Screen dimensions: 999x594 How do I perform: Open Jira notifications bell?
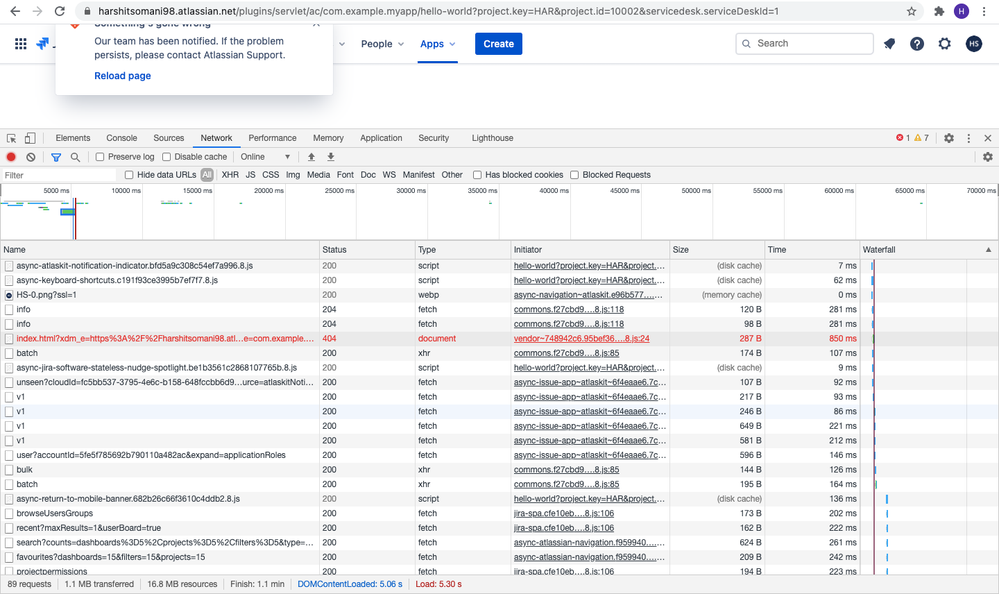click(889, 44)
